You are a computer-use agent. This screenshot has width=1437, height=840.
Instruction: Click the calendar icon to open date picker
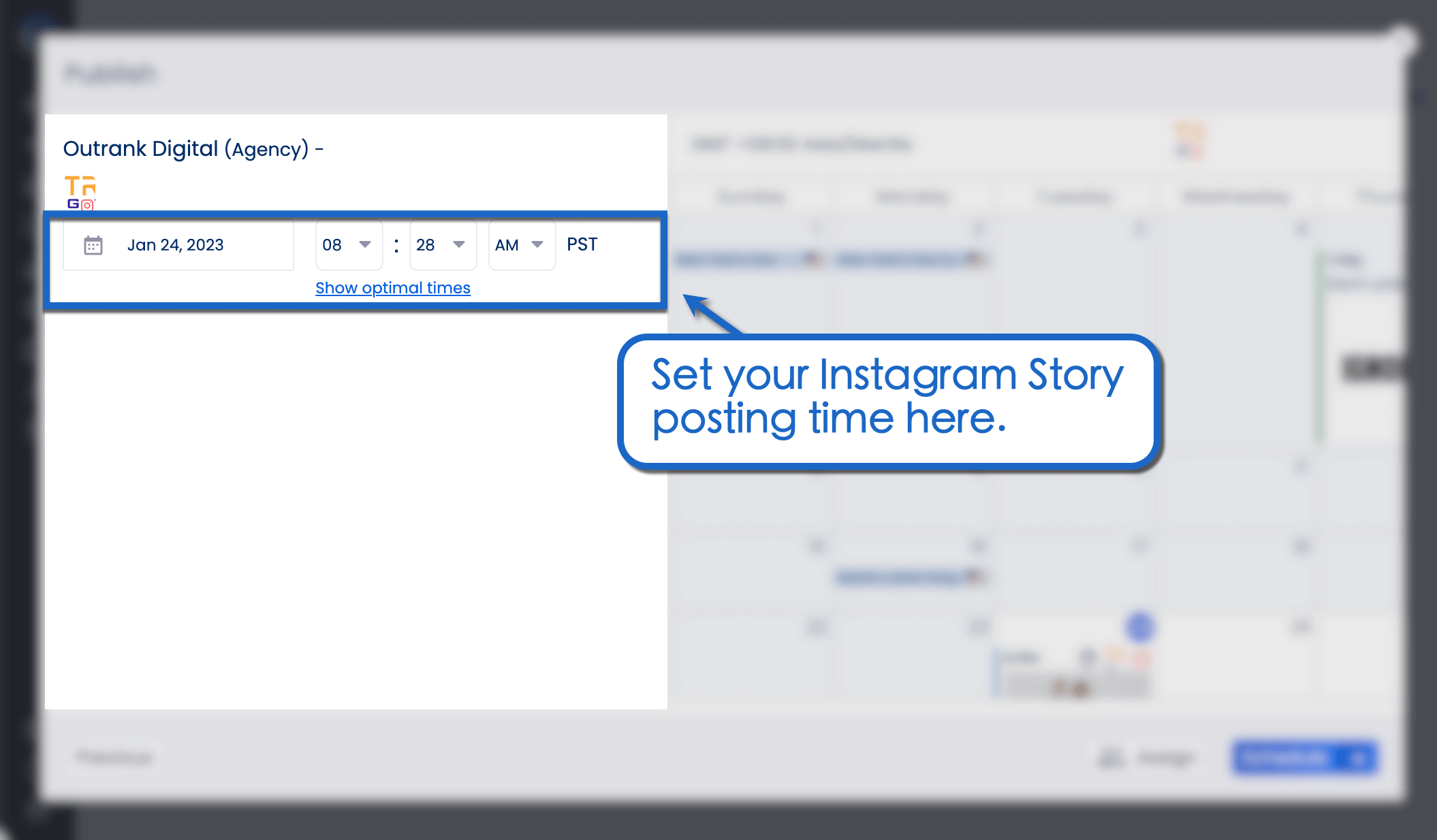pyautogui.click(x=95, y=244)
